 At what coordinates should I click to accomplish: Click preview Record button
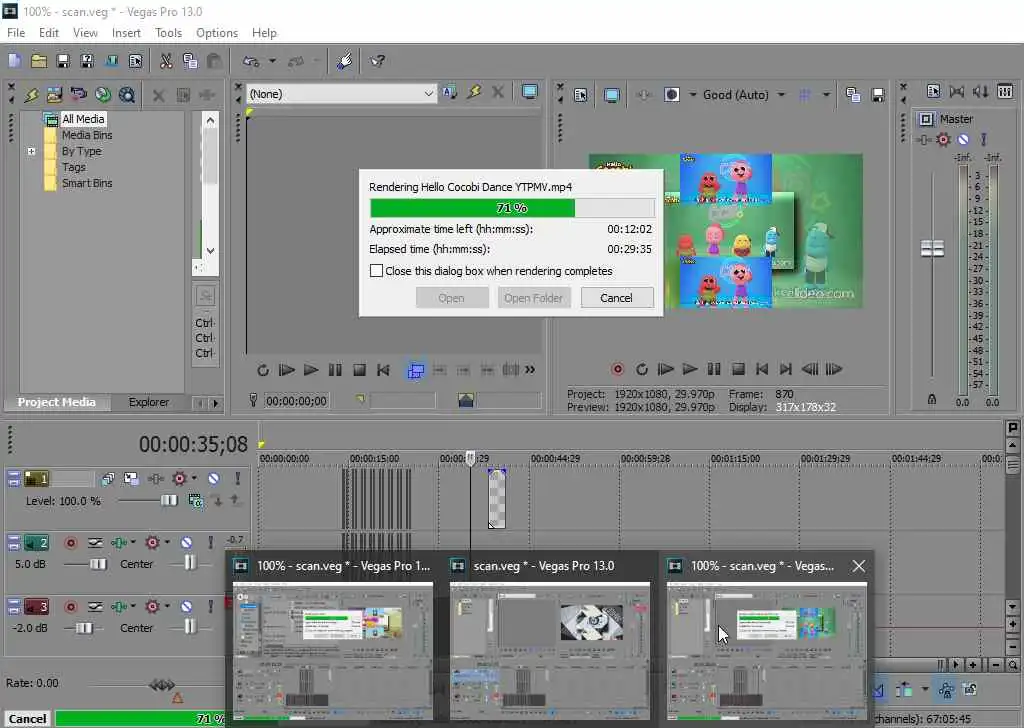[x=617, y=370]
